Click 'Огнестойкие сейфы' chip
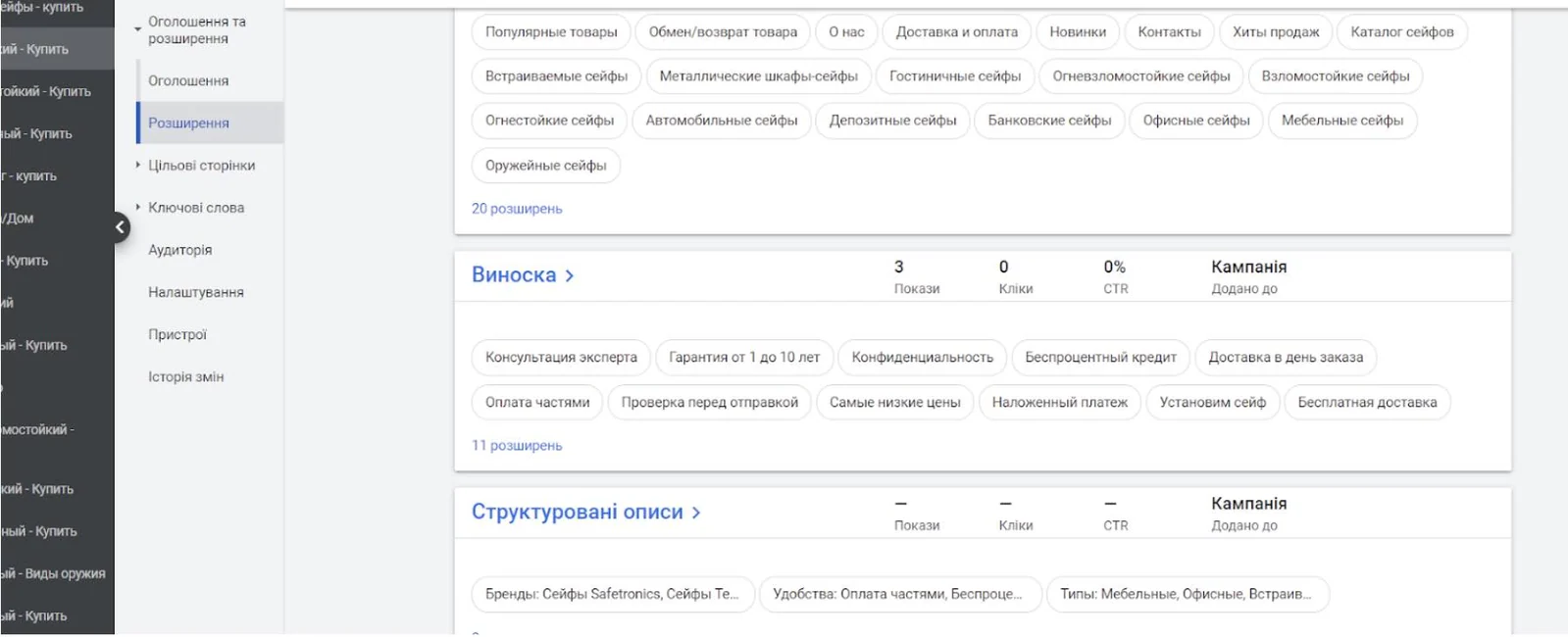This screenshot has width=1568, height=637. click(549, 121)
